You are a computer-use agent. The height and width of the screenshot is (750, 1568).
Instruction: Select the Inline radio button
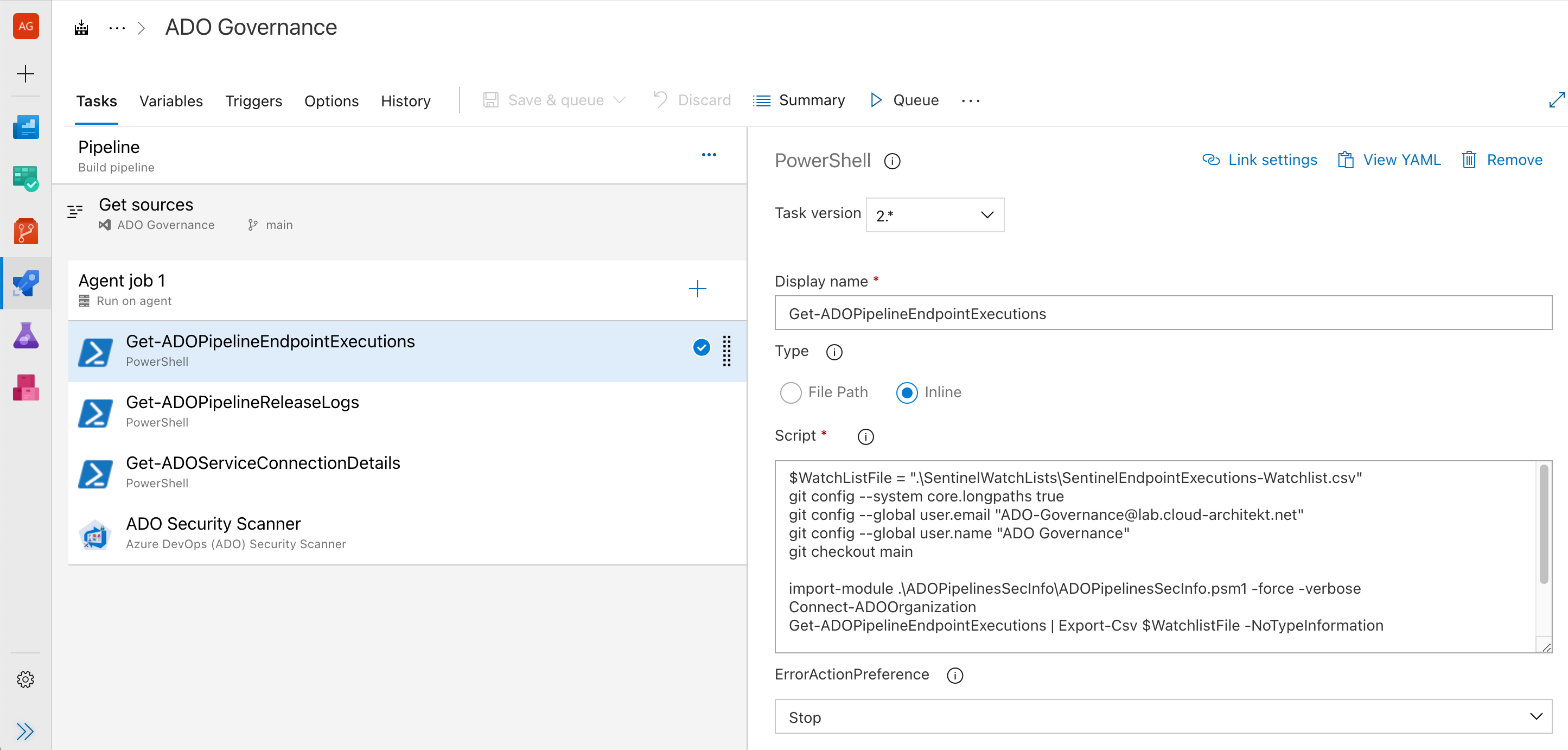(907, 393)
